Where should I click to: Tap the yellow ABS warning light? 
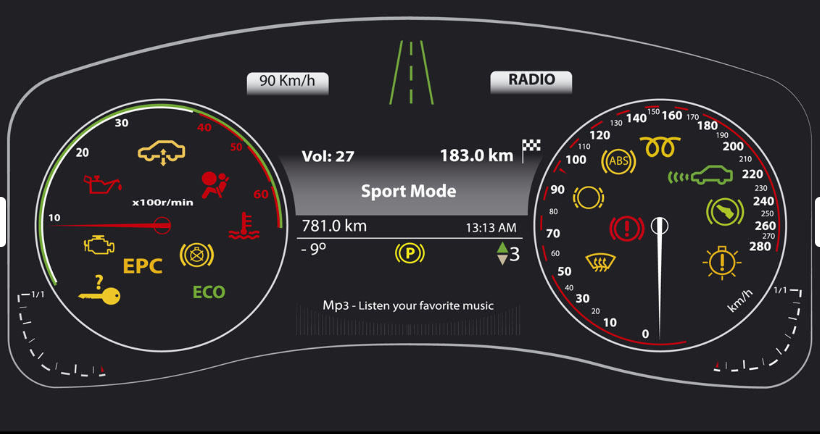pos(617,160)
